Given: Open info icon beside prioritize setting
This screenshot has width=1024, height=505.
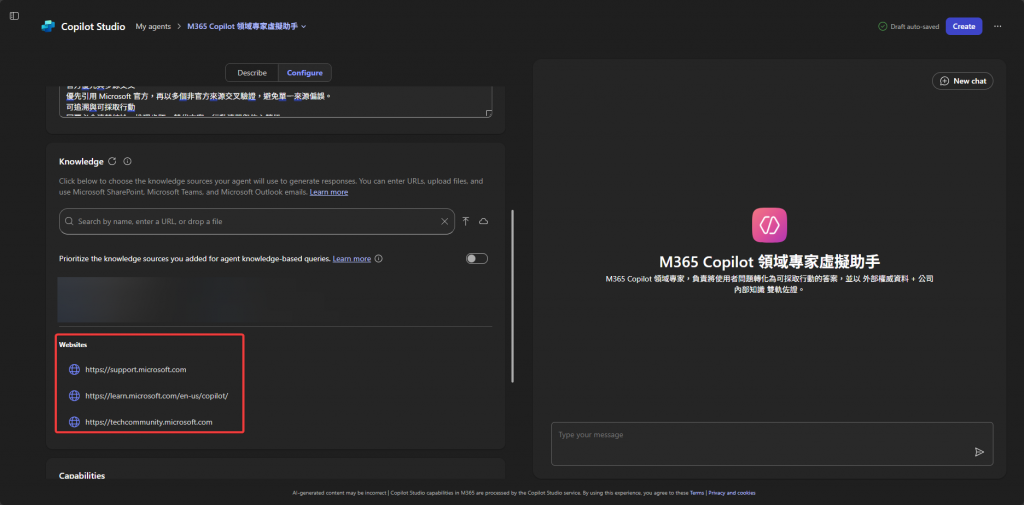Looking at the screenshot, I should point(379,259).
